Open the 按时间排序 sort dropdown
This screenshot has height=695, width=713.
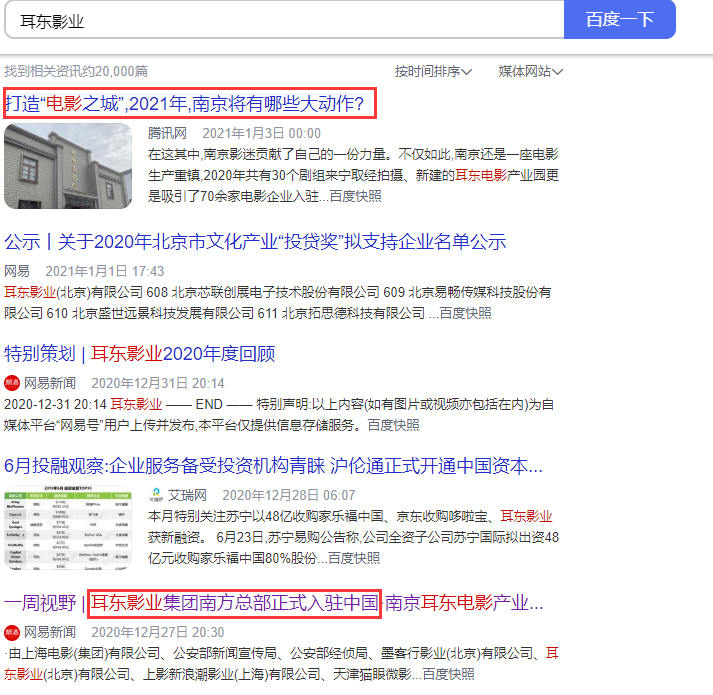(433, 71)
